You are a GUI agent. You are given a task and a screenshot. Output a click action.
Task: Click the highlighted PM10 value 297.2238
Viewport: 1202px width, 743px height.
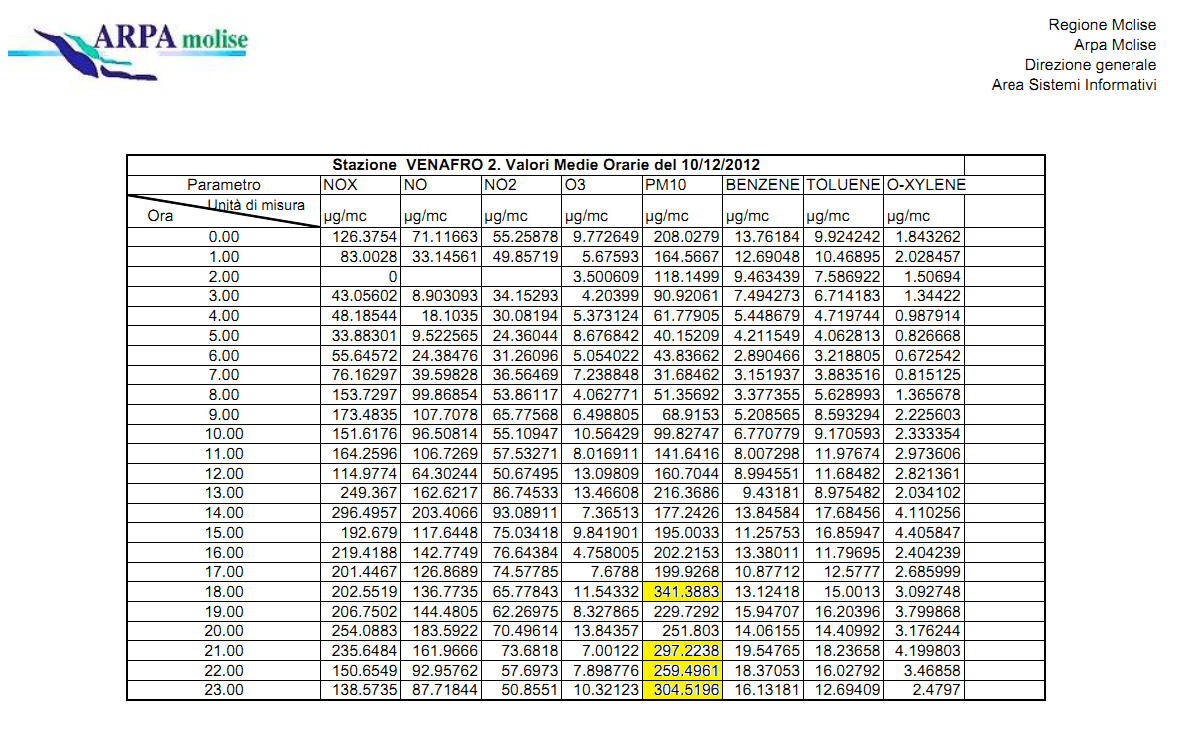pyautogui.click(x=683, y=651)
